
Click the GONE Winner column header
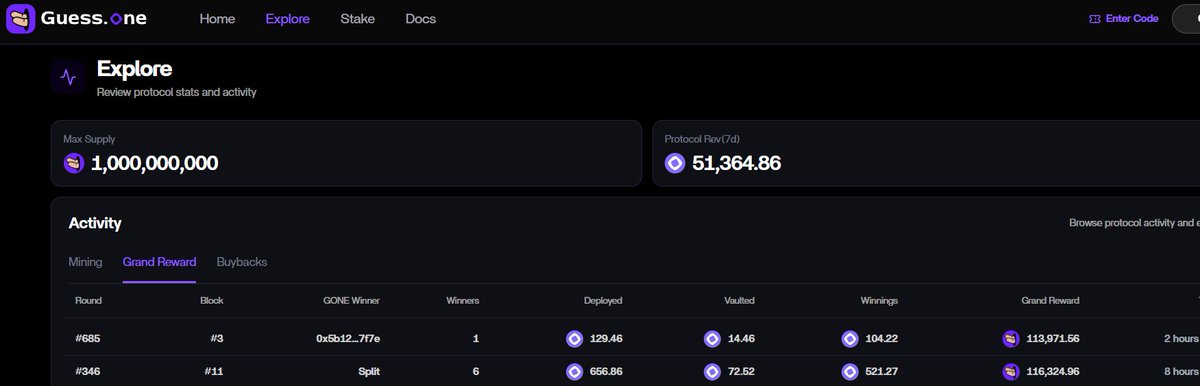pos(351,300)
